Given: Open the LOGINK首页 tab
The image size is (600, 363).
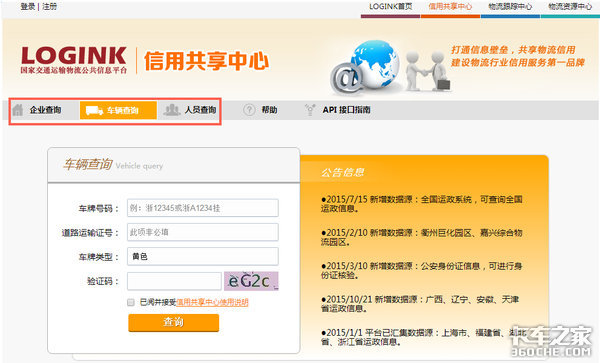Looking at the screenshot, I should pos(391,7).
